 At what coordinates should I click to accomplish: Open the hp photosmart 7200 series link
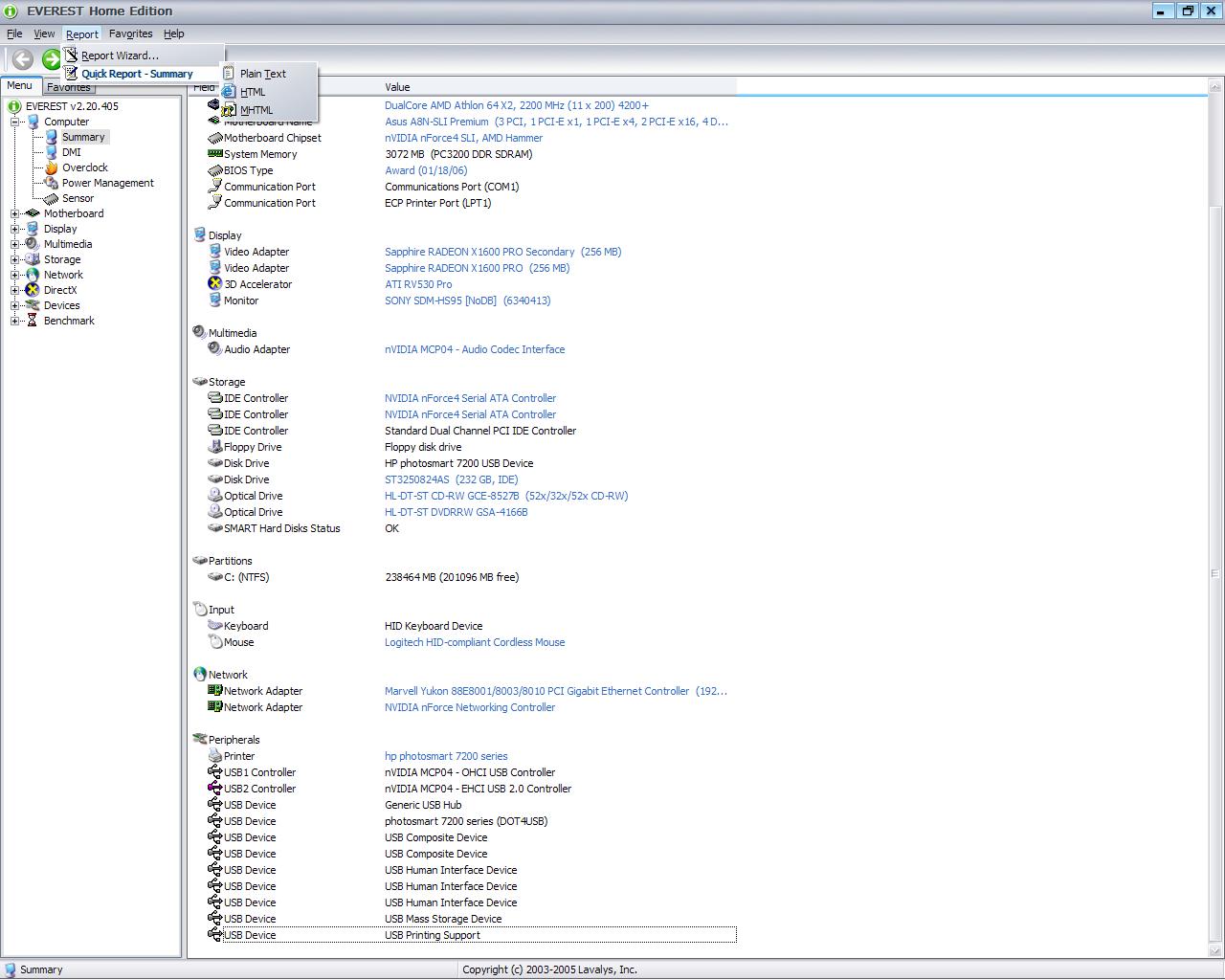click(x=446, y=756)
